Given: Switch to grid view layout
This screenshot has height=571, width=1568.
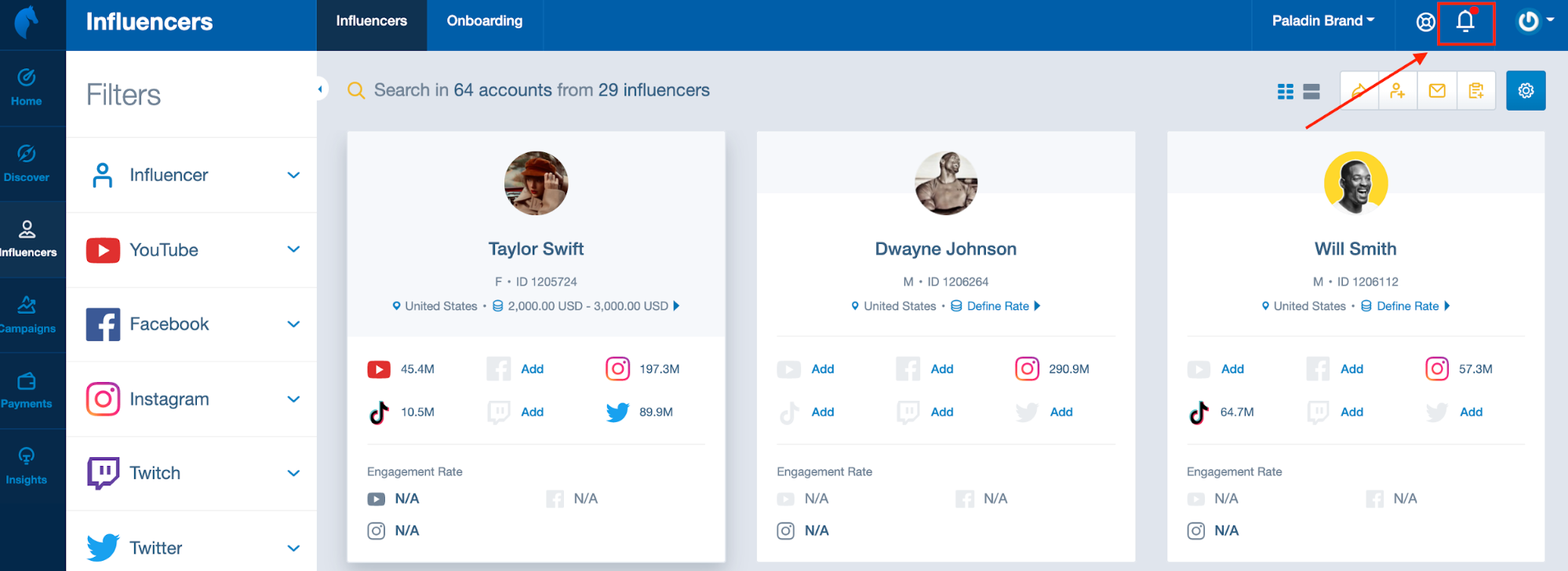Looking at the screenshot, I should [1285, 92].
